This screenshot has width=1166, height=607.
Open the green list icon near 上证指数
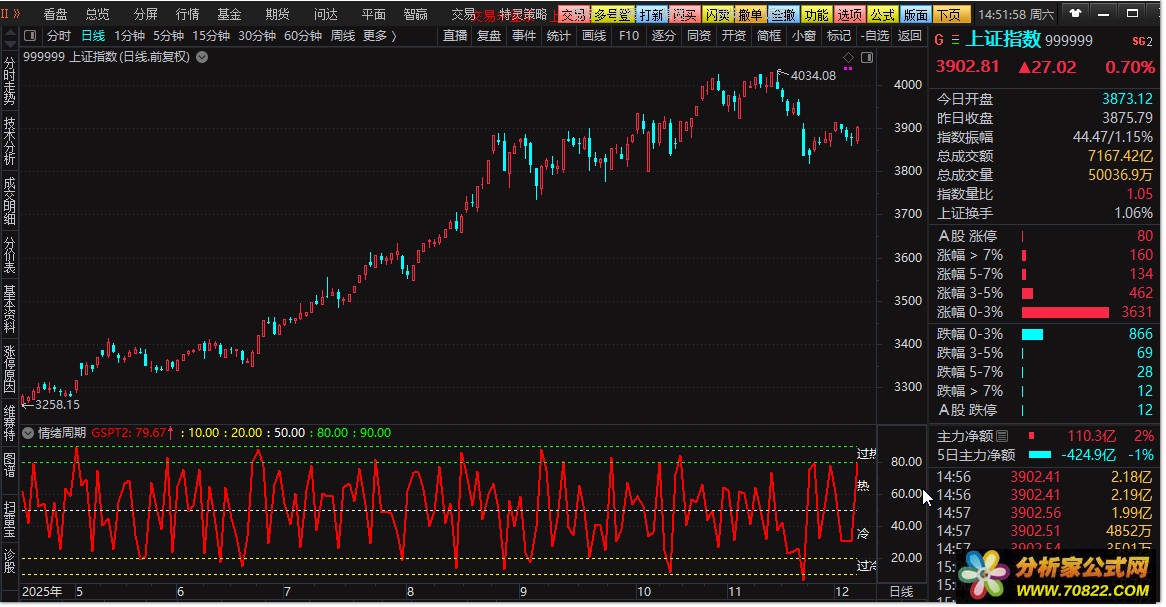955,41
